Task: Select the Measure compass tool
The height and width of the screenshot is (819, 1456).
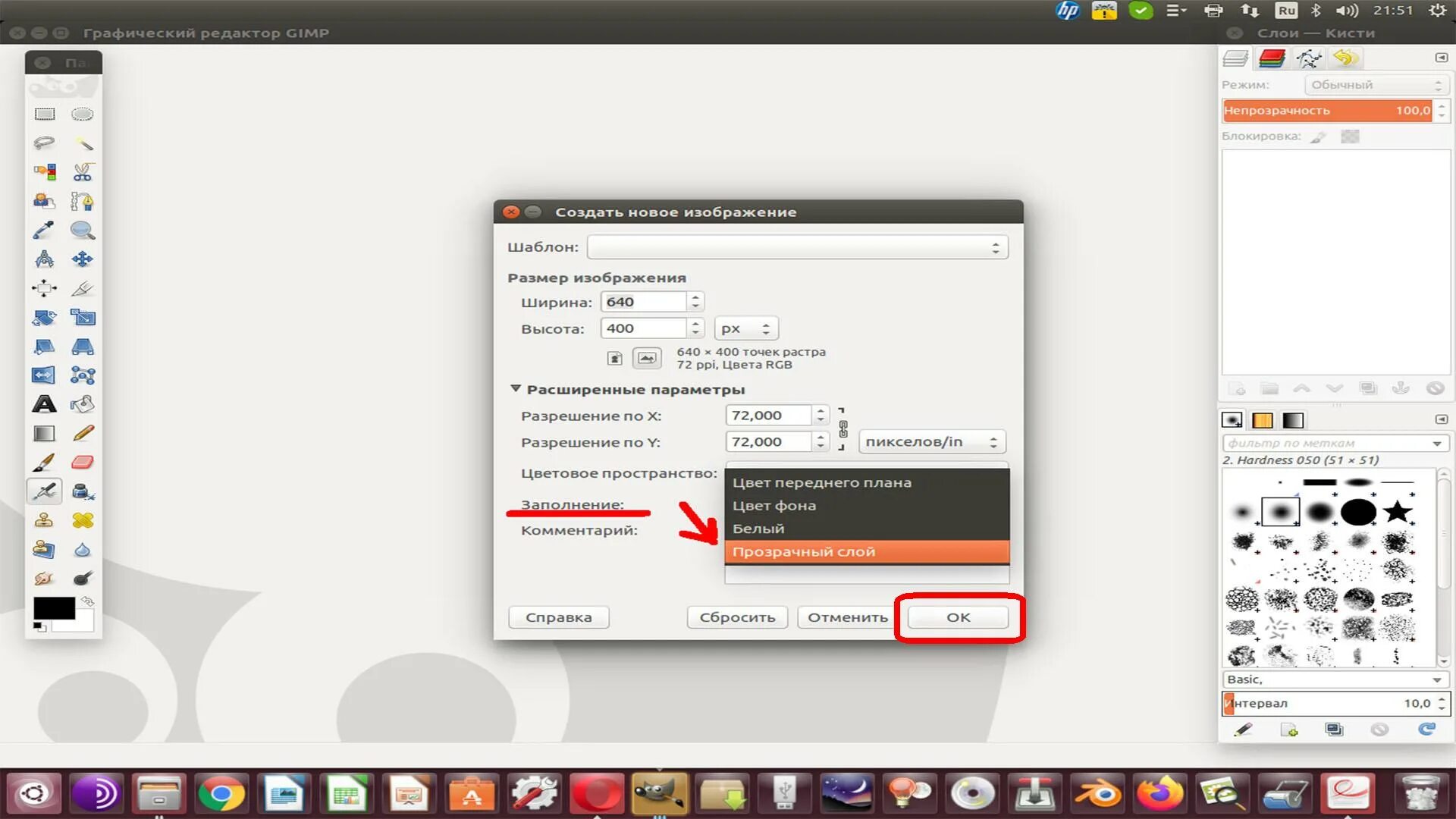Action: [x=45, y=259]
